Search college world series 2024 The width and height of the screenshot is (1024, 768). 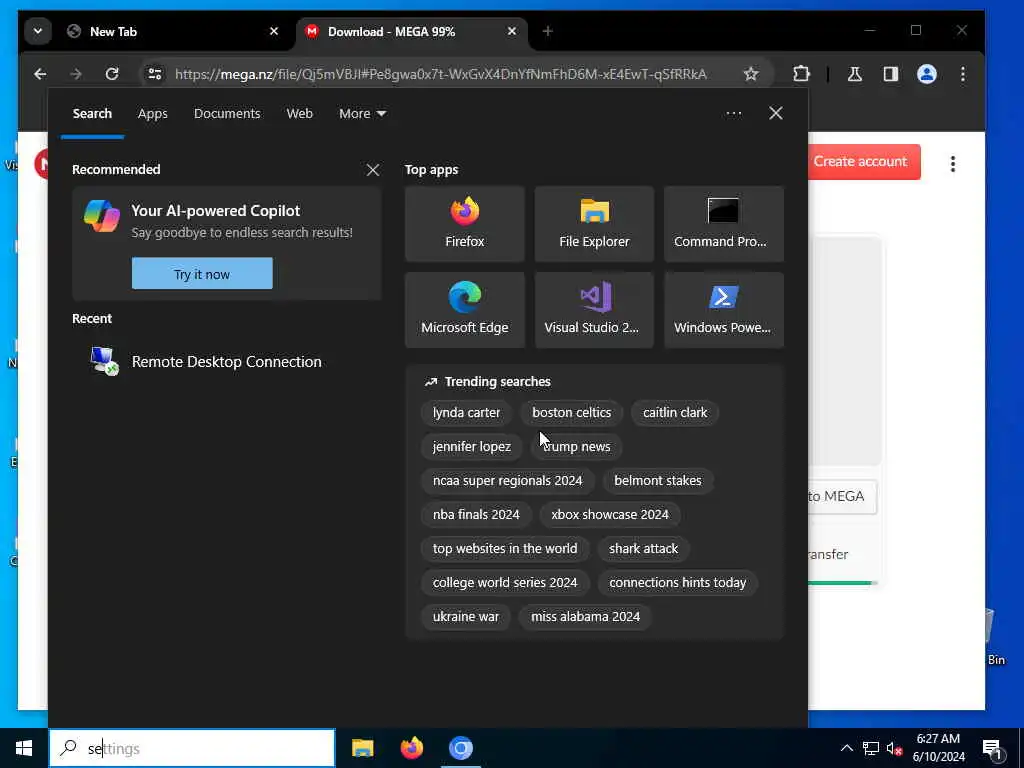(x=505, y=583)
